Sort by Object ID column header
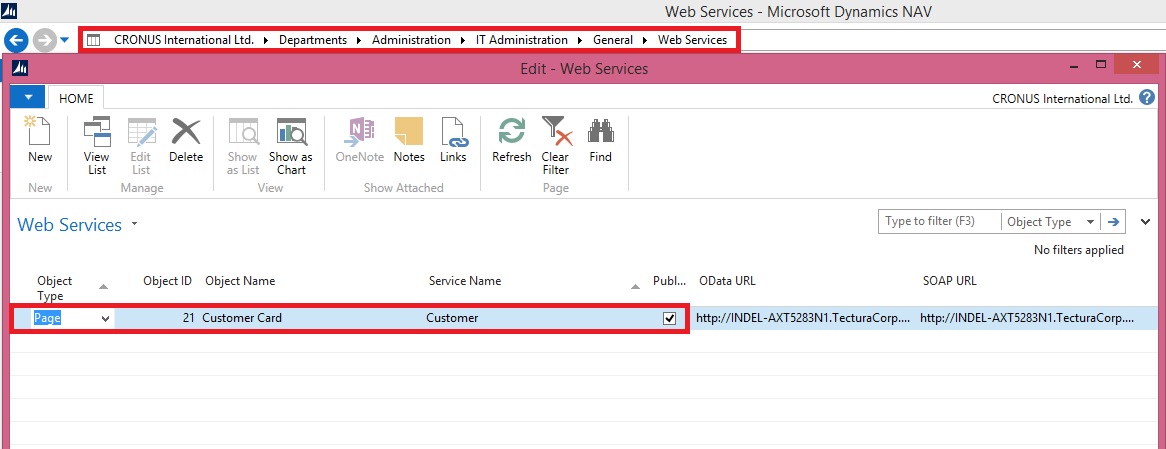 coord(167,281)
